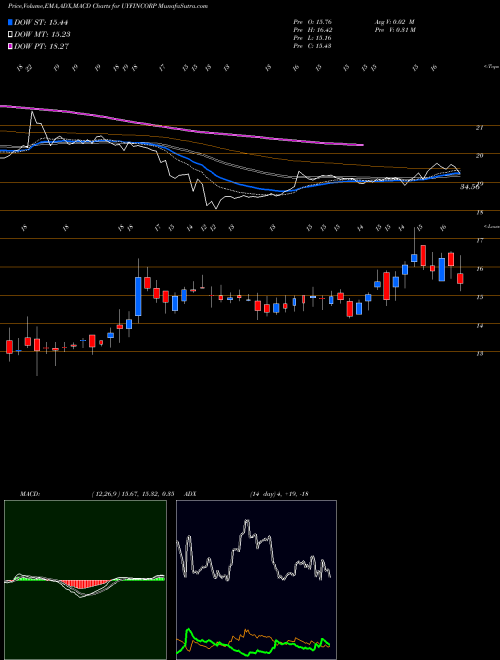This screenshot has width=500, height=660.
Task: Click the '14' candlestick axis label
Action: [x=479, y=326]
